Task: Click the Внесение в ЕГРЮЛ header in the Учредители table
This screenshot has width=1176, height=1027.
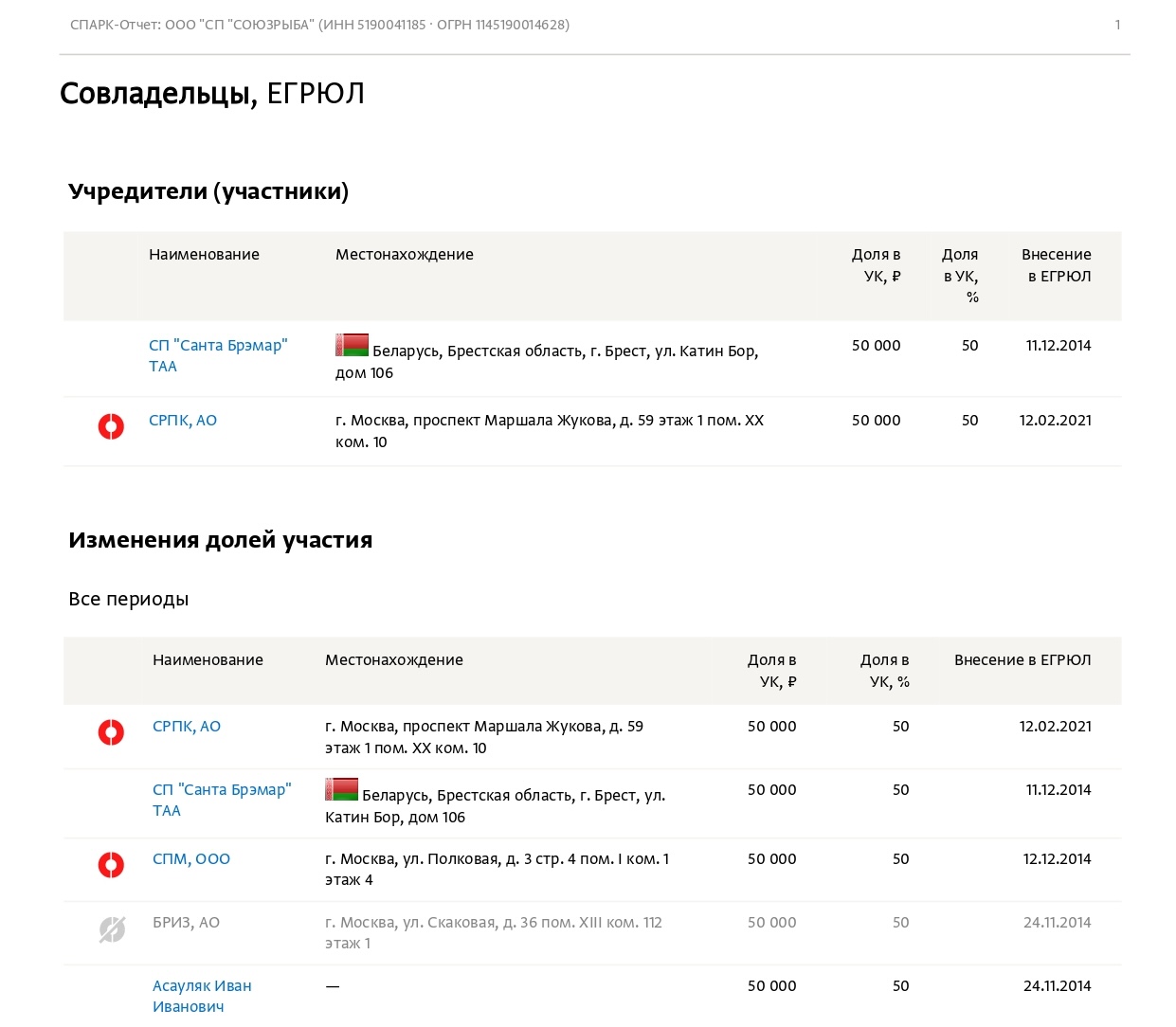Action: 1057,265
